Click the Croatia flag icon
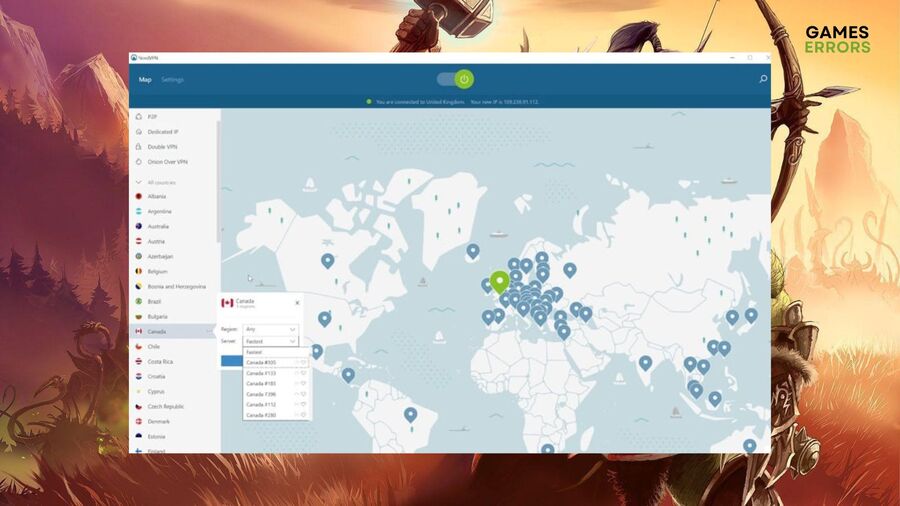Image resolution: width=900 pixels, height=506 pixels. pyautogui.click(x=138, y=376)
